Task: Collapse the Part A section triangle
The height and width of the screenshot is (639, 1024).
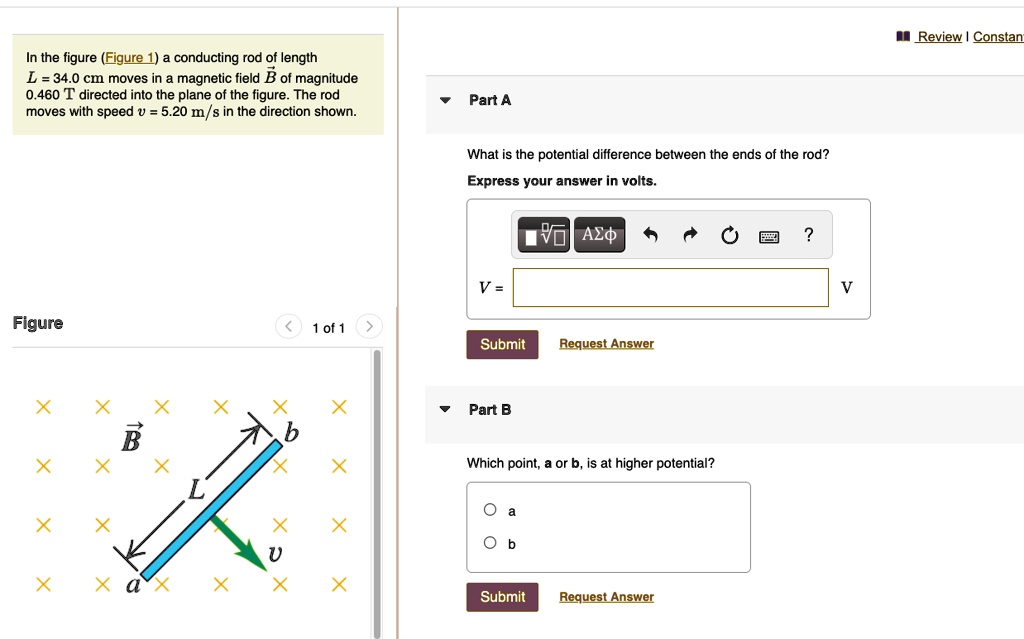Action: [445, 101]
